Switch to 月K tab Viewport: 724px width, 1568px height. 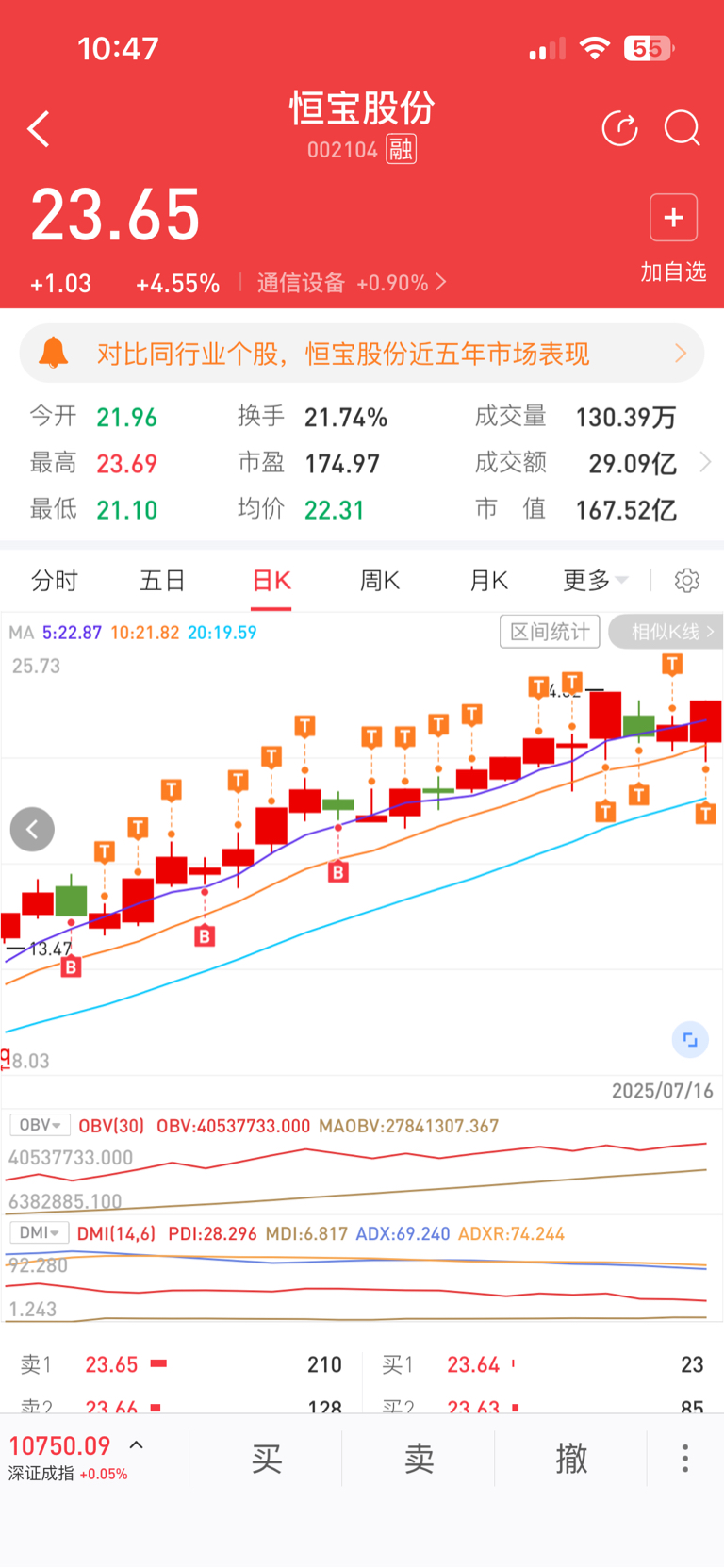pos(488,580)
